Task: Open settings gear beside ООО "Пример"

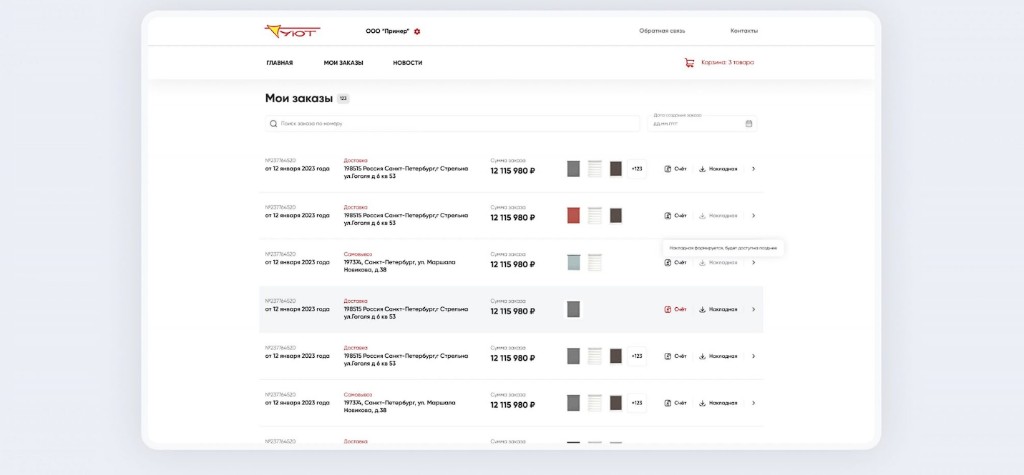Action: (417, 31)
